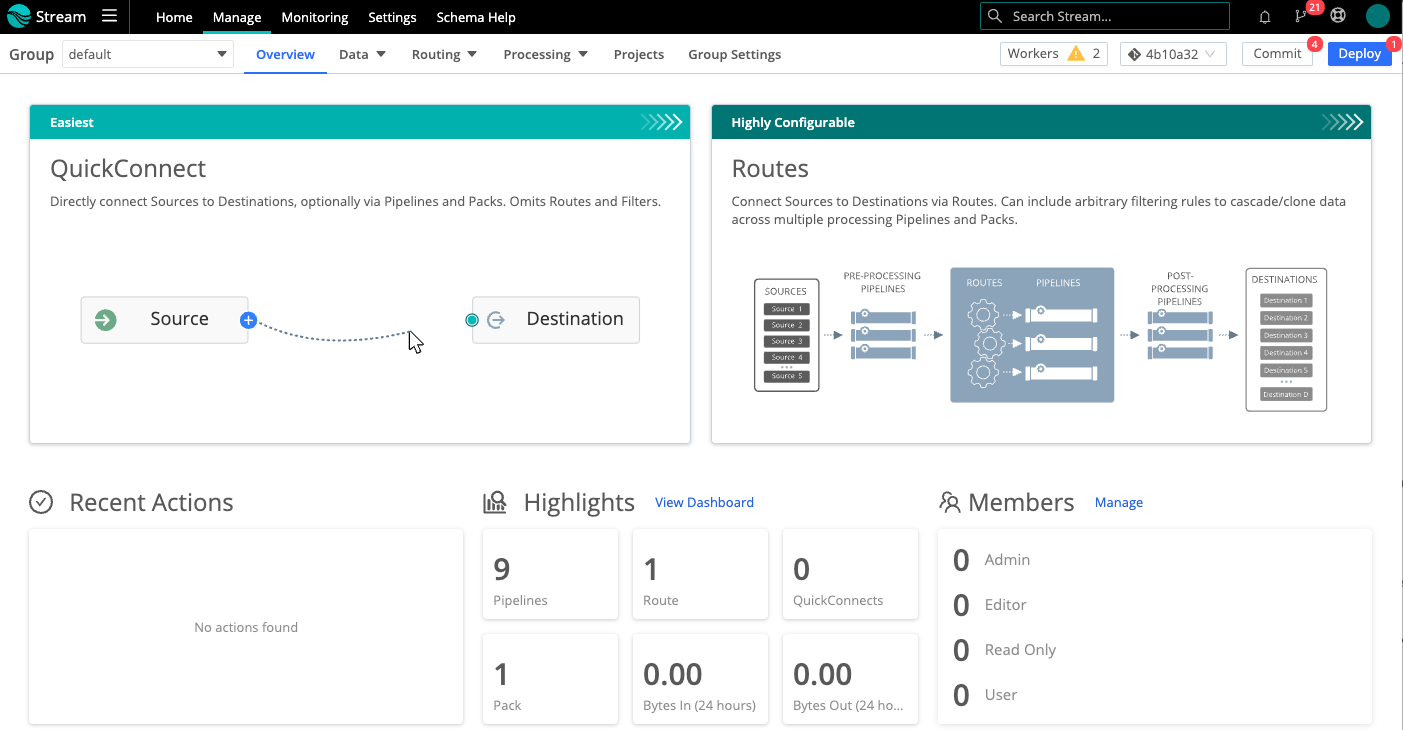Click the blue plus on Source node
The height and width of the screenshot is (730, 1403).
249,320
